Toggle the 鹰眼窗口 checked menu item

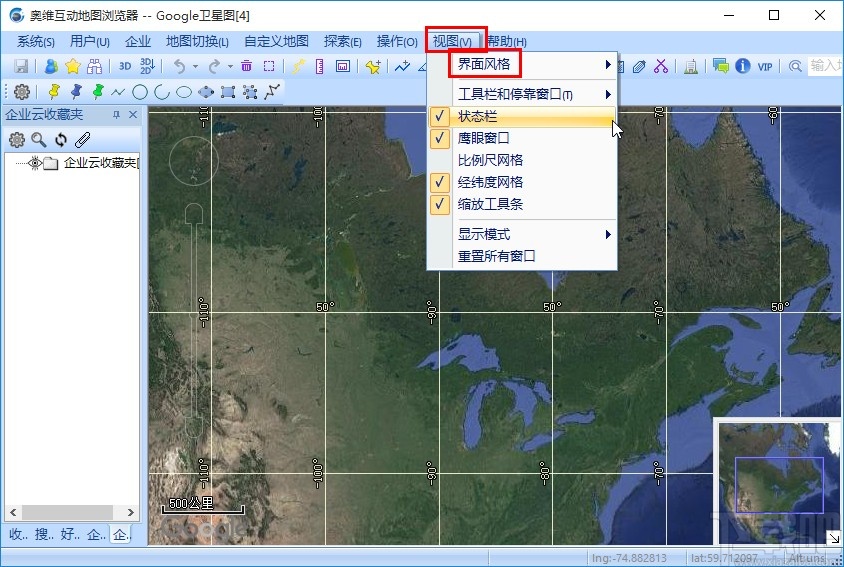pyautogui.click(x=522, y=138)
